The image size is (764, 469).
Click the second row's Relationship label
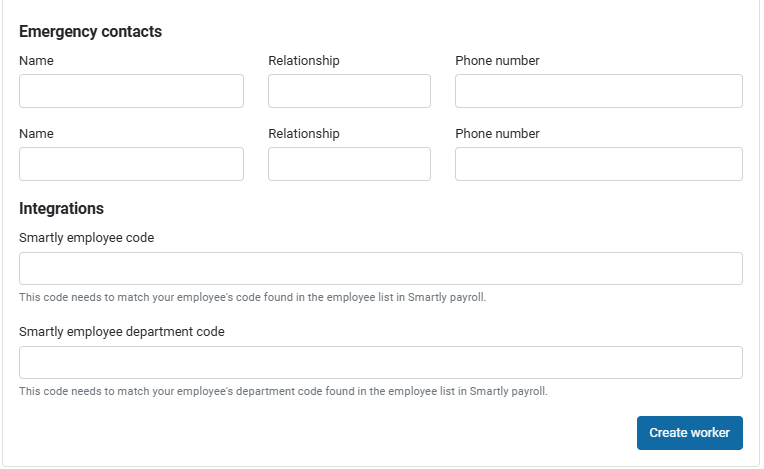(303, 134)
